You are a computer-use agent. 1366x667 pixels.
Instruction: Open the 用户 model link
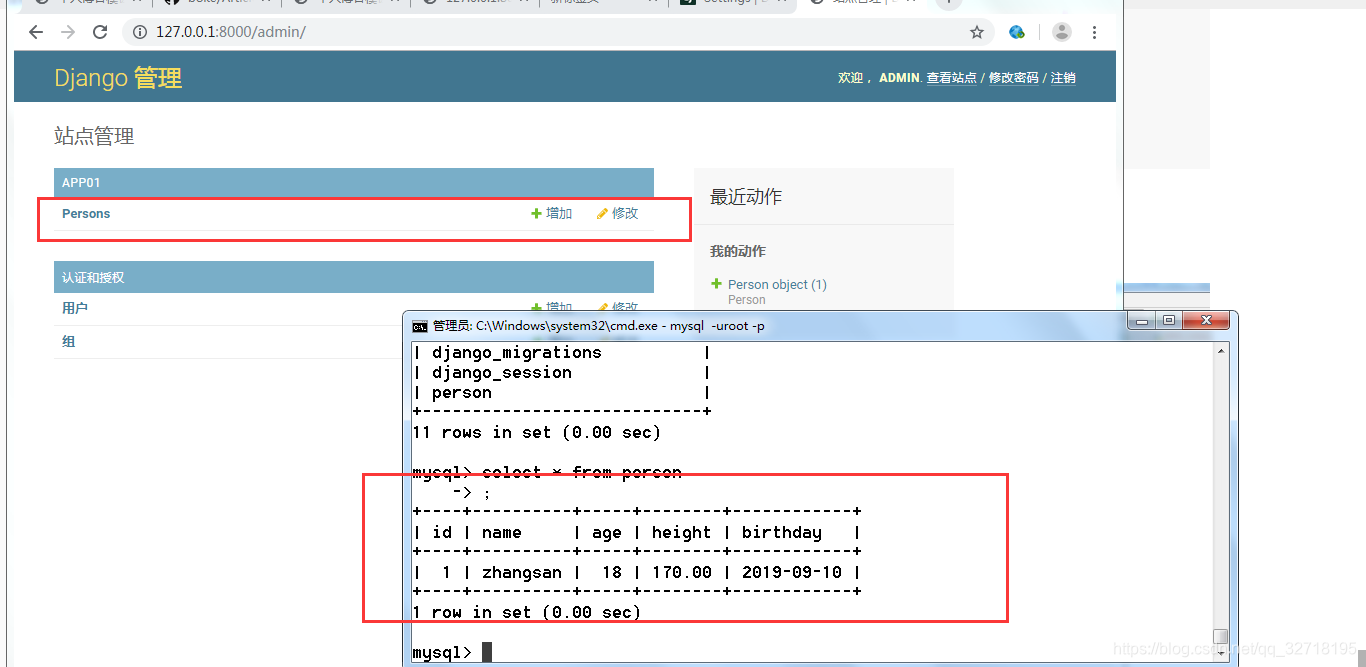click(75, 308)
